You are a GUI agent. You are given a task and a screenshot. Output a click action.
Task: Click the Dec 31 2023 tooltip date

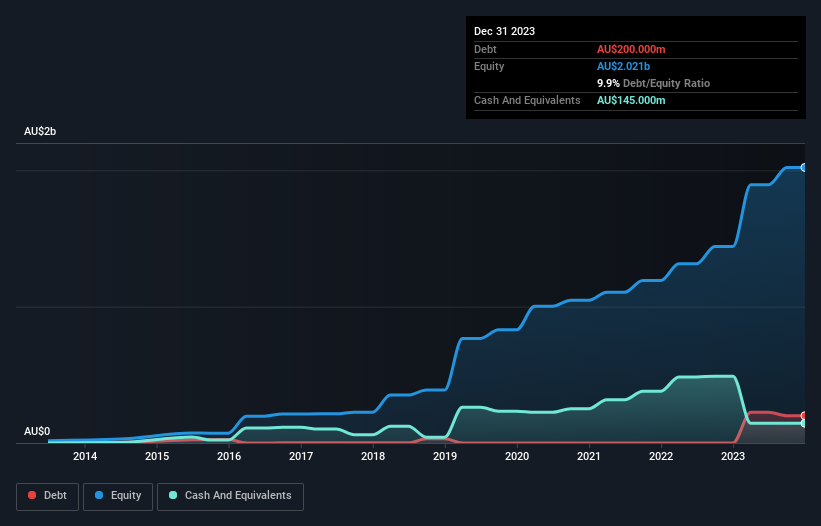504,31
